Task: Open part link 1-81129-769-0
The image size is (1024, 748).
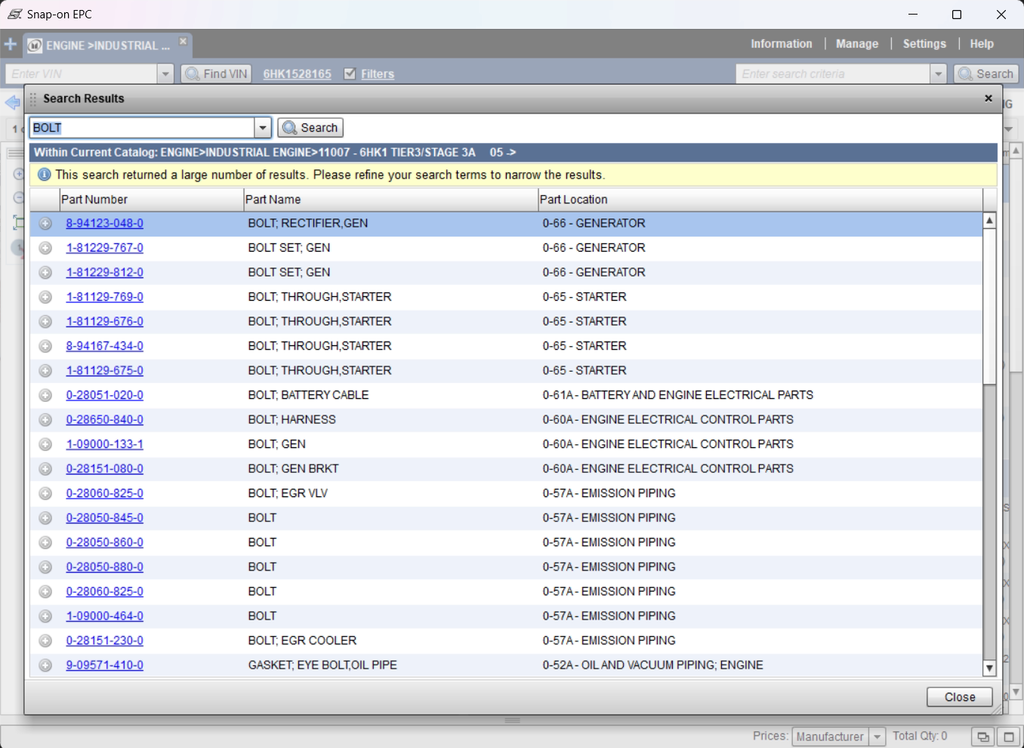Action: (104, 297)
